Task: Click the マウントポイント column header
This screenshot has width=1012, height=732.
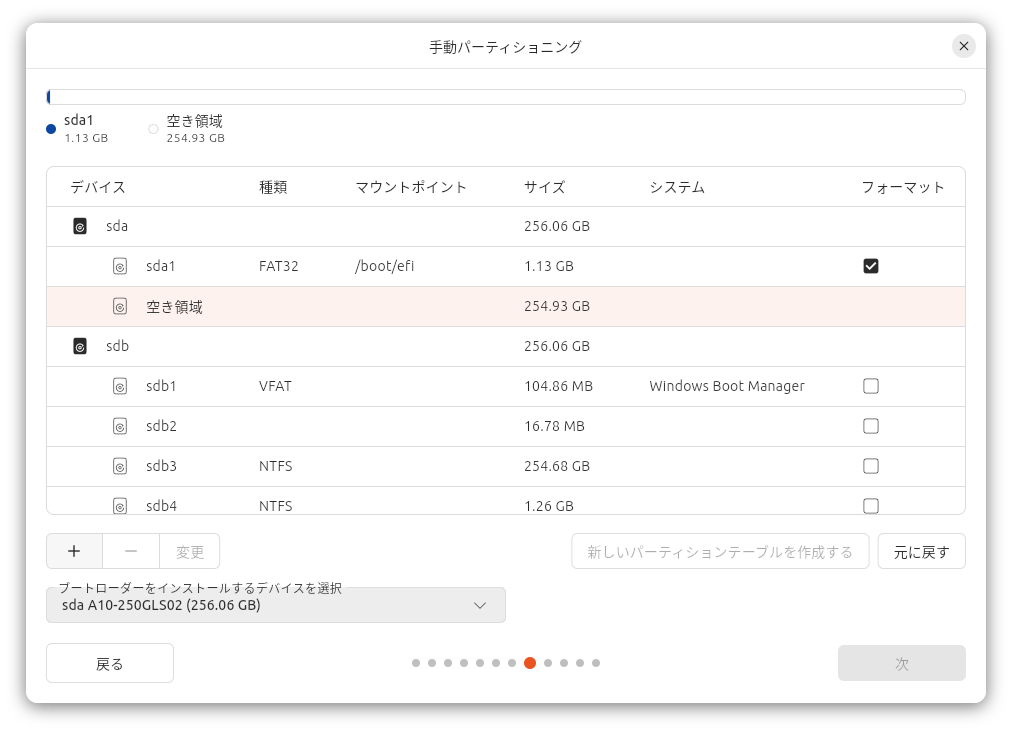Action: [x=411, y=187]
